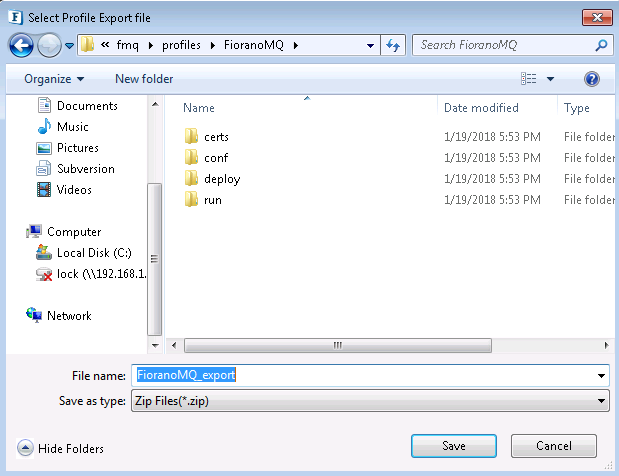Select the profiles breadcrumb segment
The image size is (619, 476).
point(181,45)
